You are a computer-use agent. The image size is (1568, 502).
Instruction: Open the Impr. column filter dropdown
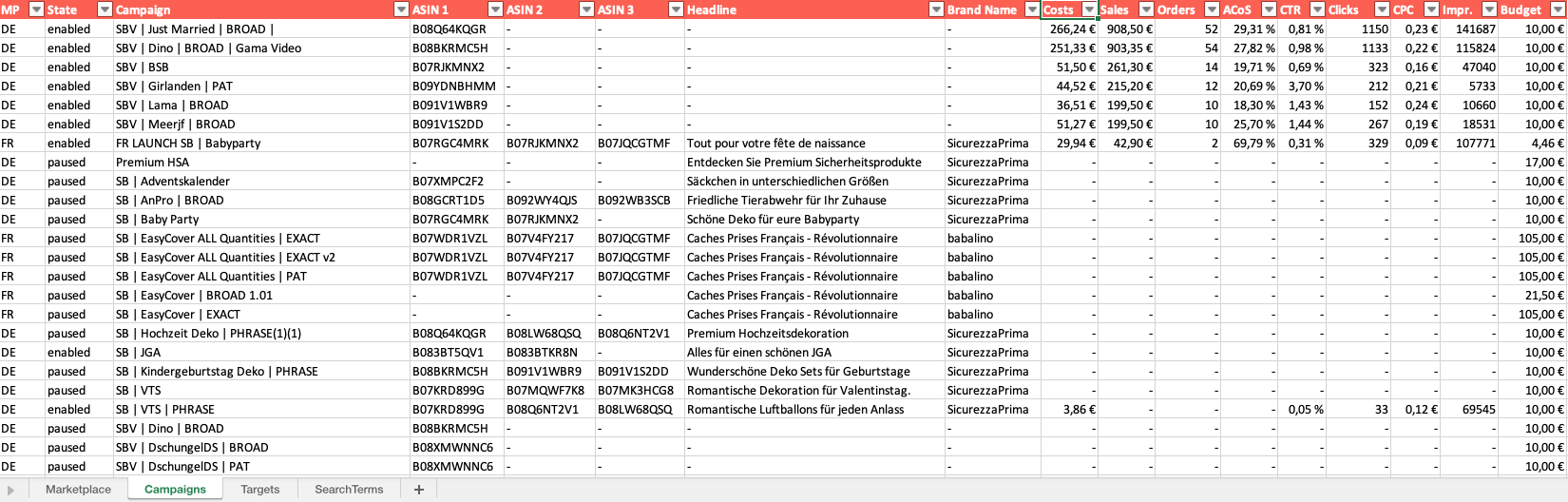[x=1489, y=10]
